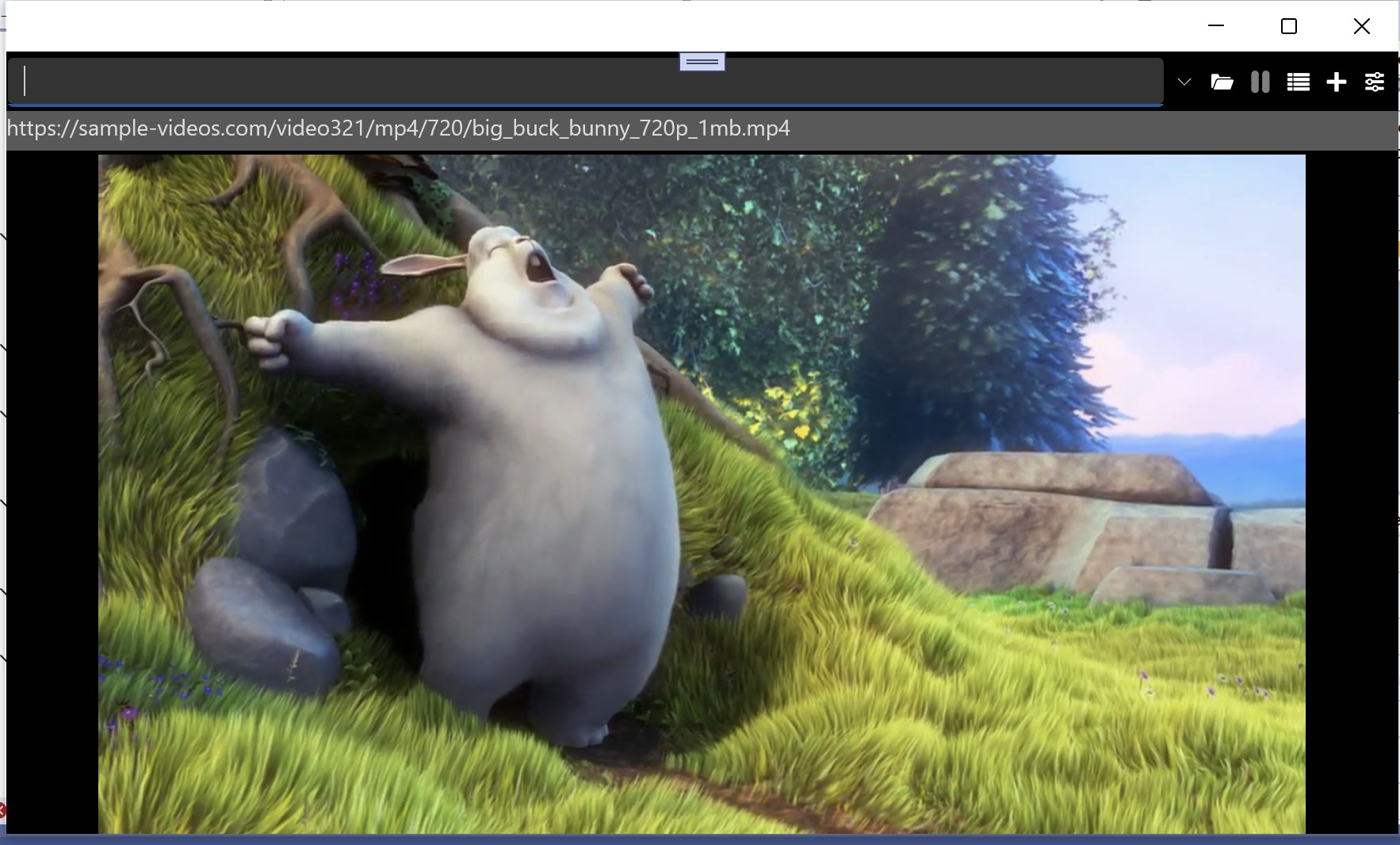Focus the empty URL input field
This screenshot has height=845, width=1400.
click(585, 81)
